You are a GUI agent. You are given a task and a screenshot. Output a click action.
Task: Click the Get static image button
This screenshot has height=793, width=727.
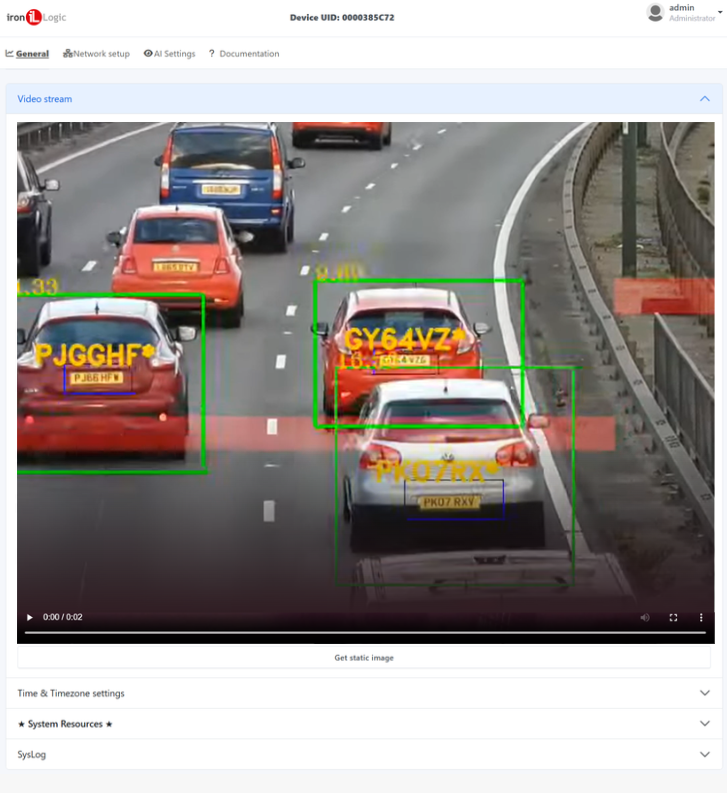(364, 657)
